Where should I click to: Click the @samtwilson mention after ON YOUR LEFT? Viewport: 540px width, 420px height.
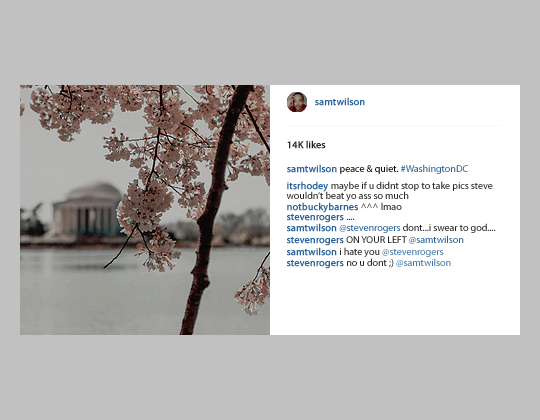(436, 240)
